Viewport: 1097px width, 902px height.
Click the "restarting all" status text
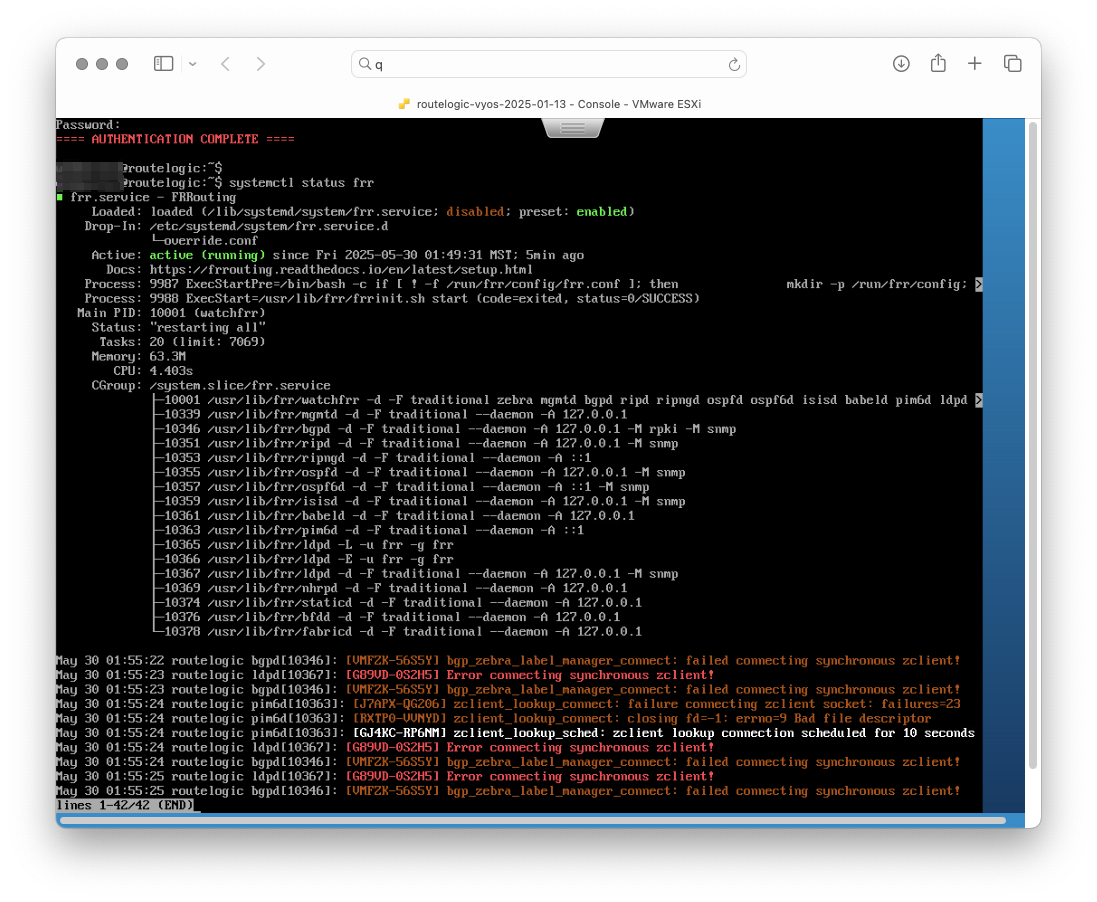(x=207, y=327)
